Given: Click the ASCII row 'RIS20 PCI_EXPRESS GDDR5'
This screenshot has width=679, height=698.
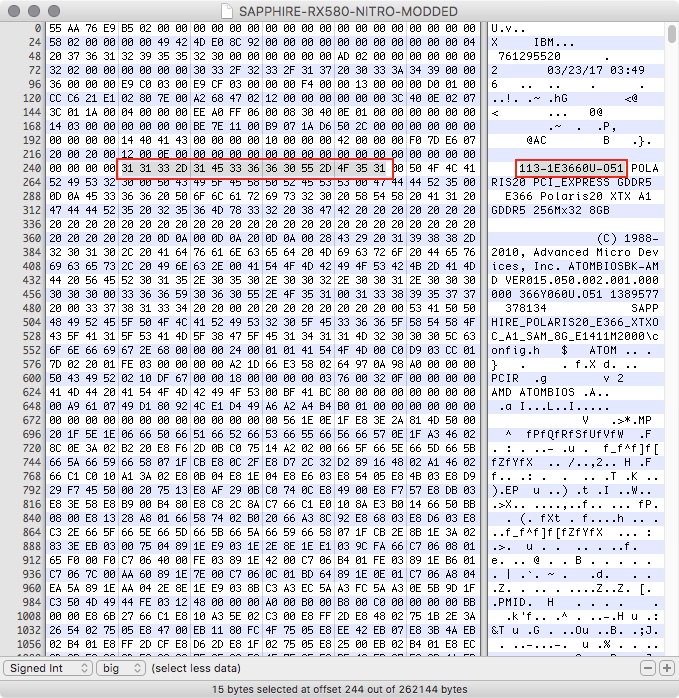Looking at the screenshot, I should 571,183.
